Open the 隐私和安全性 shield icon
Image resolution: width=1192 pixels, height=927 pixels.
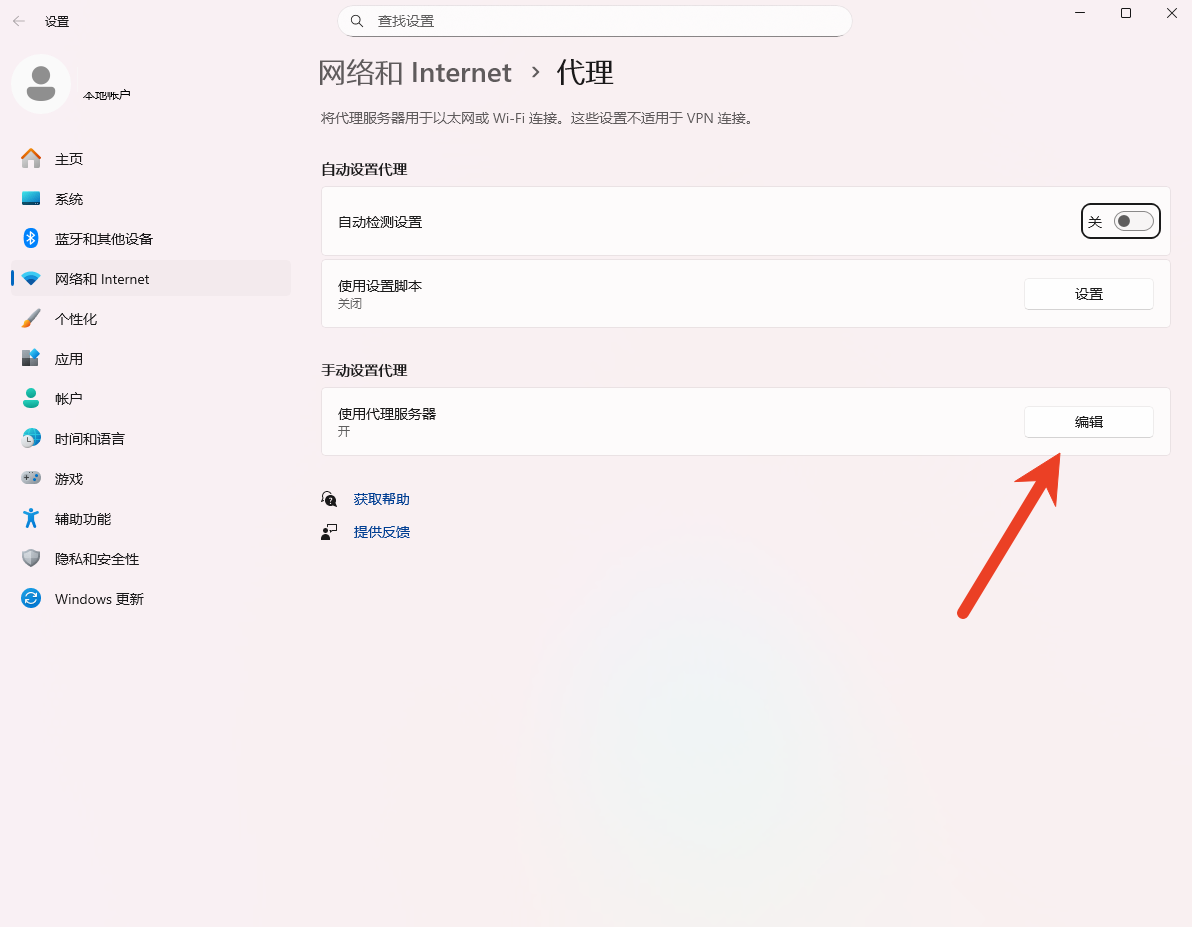click(31, 559)
